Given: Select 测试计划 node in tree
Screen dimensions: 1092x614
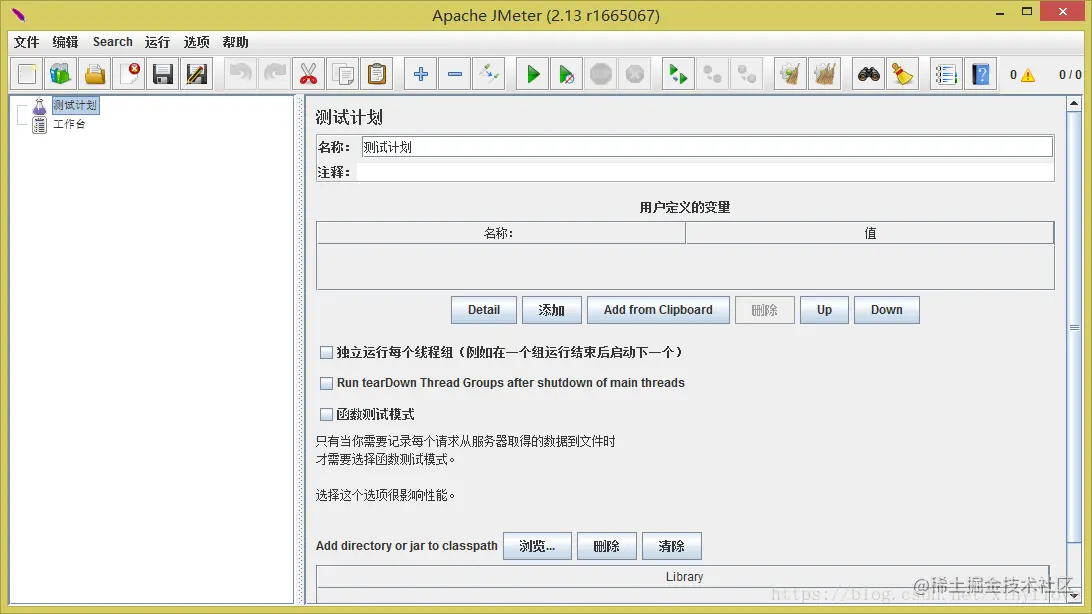Looking at the screenshot, I should [x=75, y=105].
